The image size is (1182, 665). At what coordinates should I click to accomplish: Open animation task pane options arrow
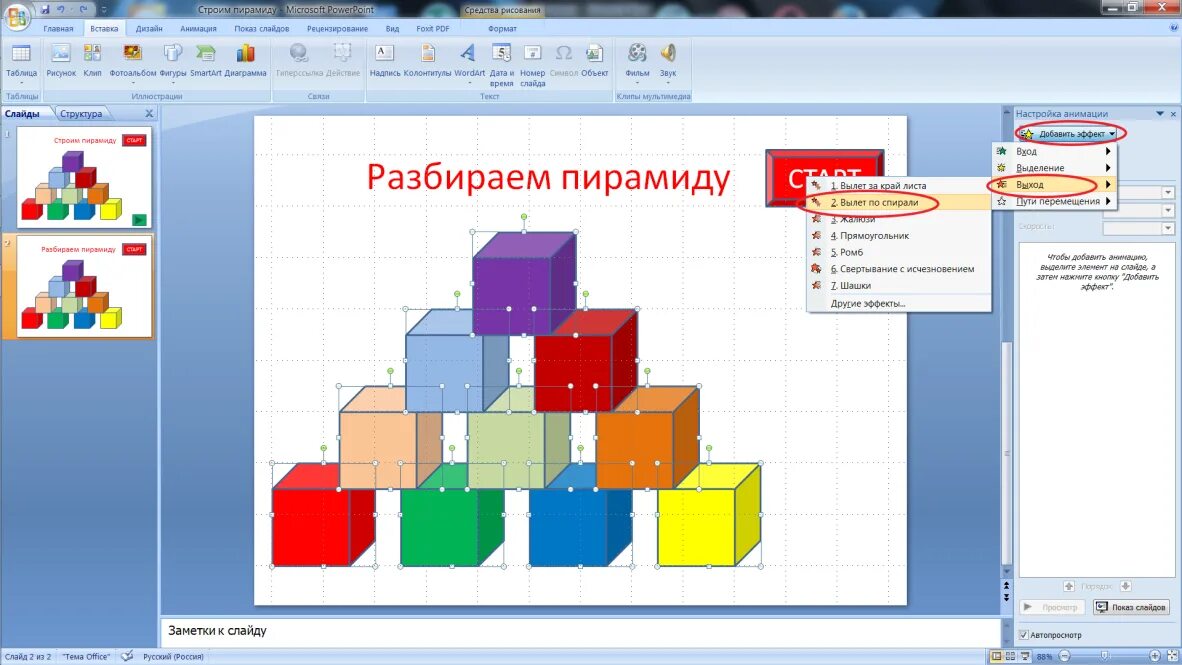(x=1159, y=114)
